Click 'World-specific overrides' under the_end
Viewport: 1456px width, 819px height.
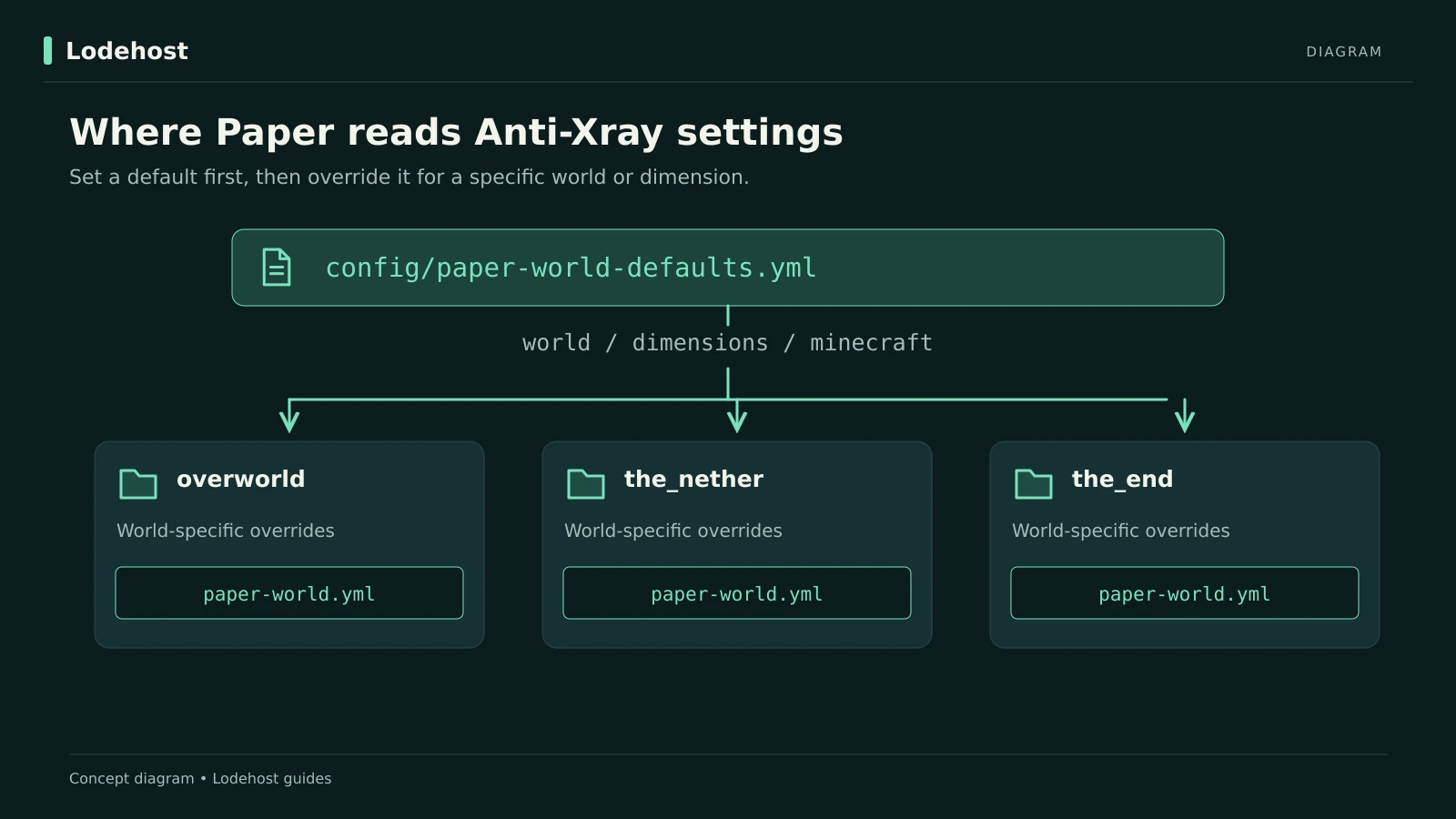click(1121, 531)
